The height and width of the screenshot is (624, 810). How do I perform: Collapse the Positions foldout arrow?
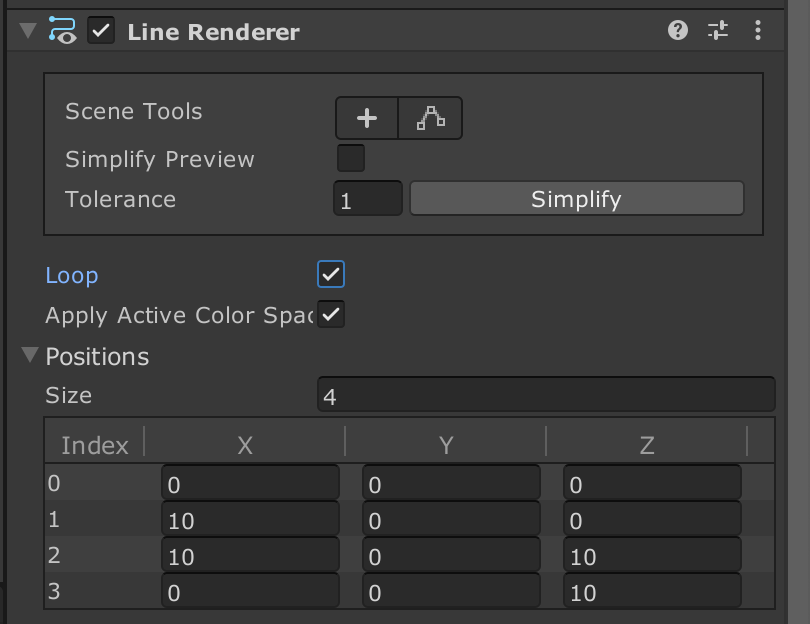click(30, 355)
